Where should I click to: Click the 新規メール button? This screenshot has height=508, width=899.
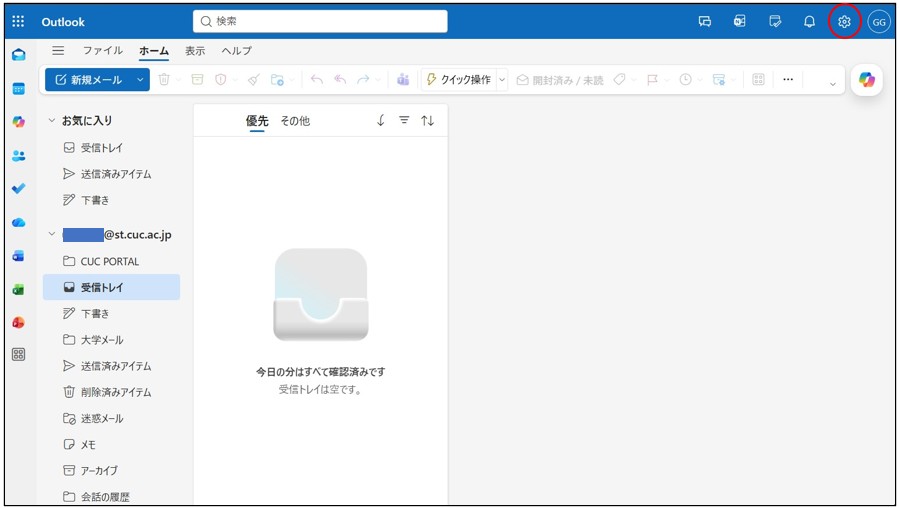pos(90,80)
